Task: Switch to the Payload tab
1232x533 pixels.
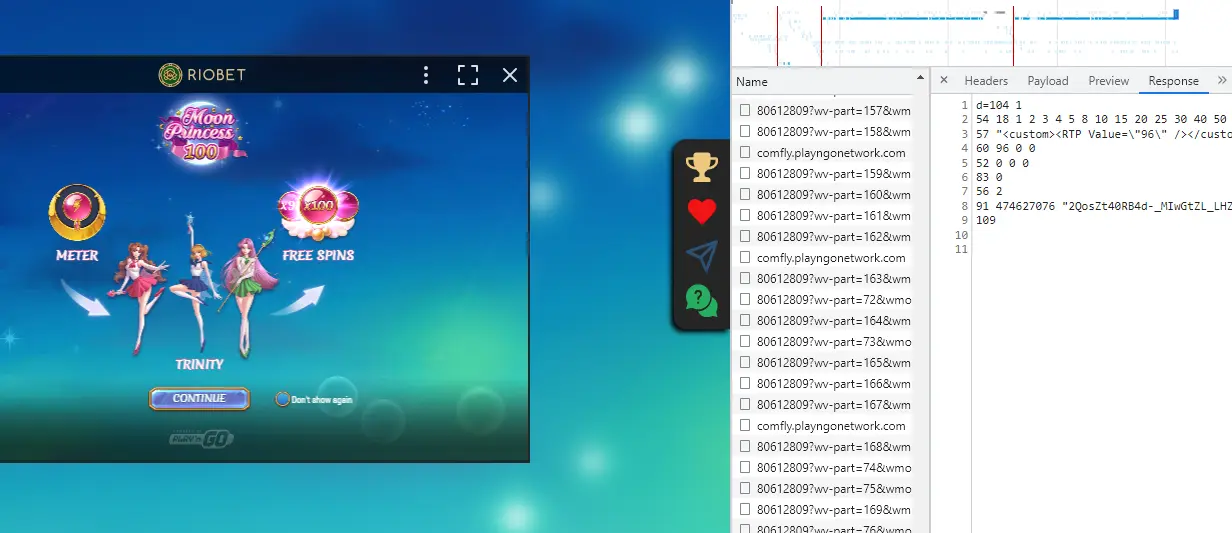Action: (1048, 81)
